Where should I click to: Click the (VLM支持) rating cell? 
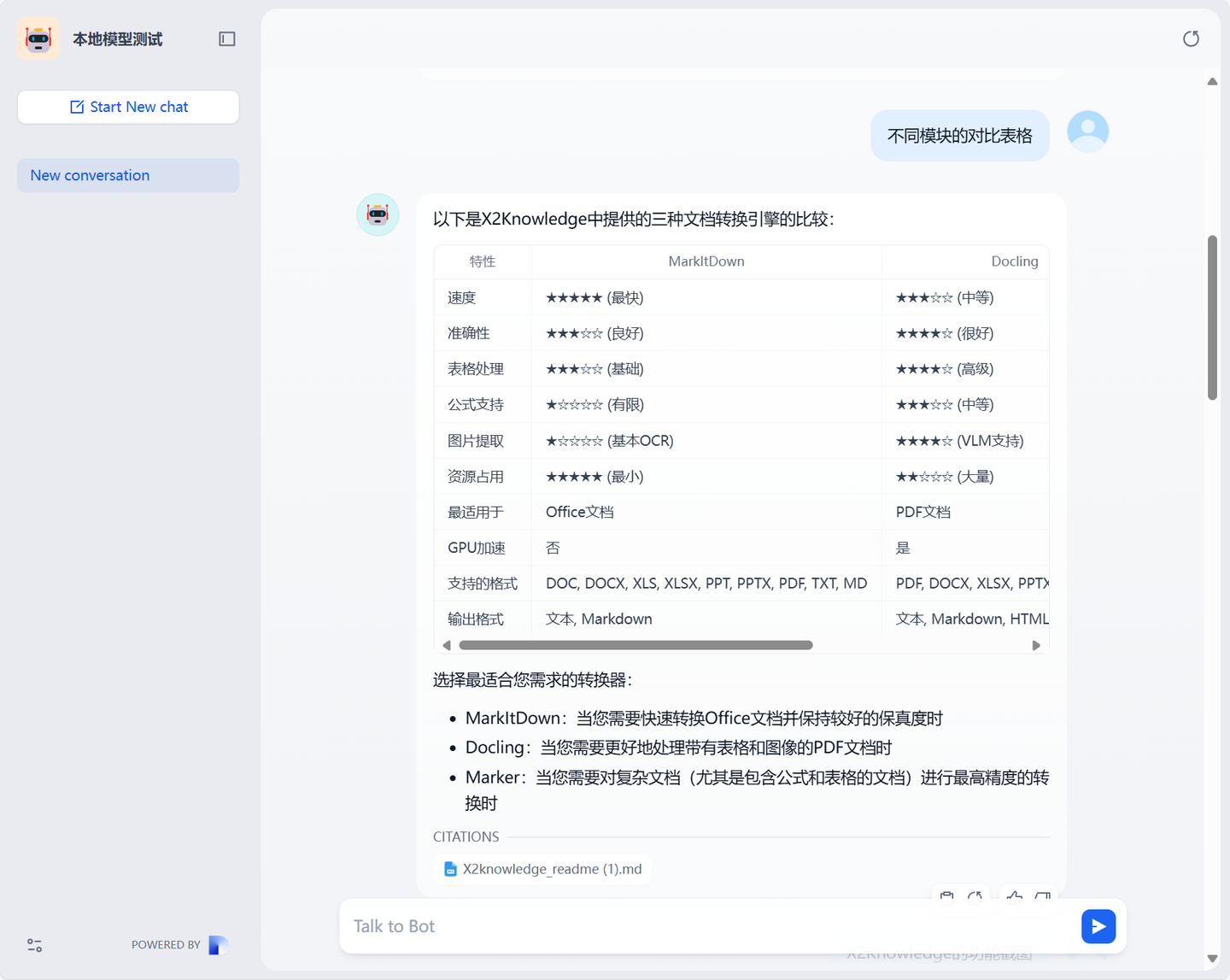[x=959, y=441]
